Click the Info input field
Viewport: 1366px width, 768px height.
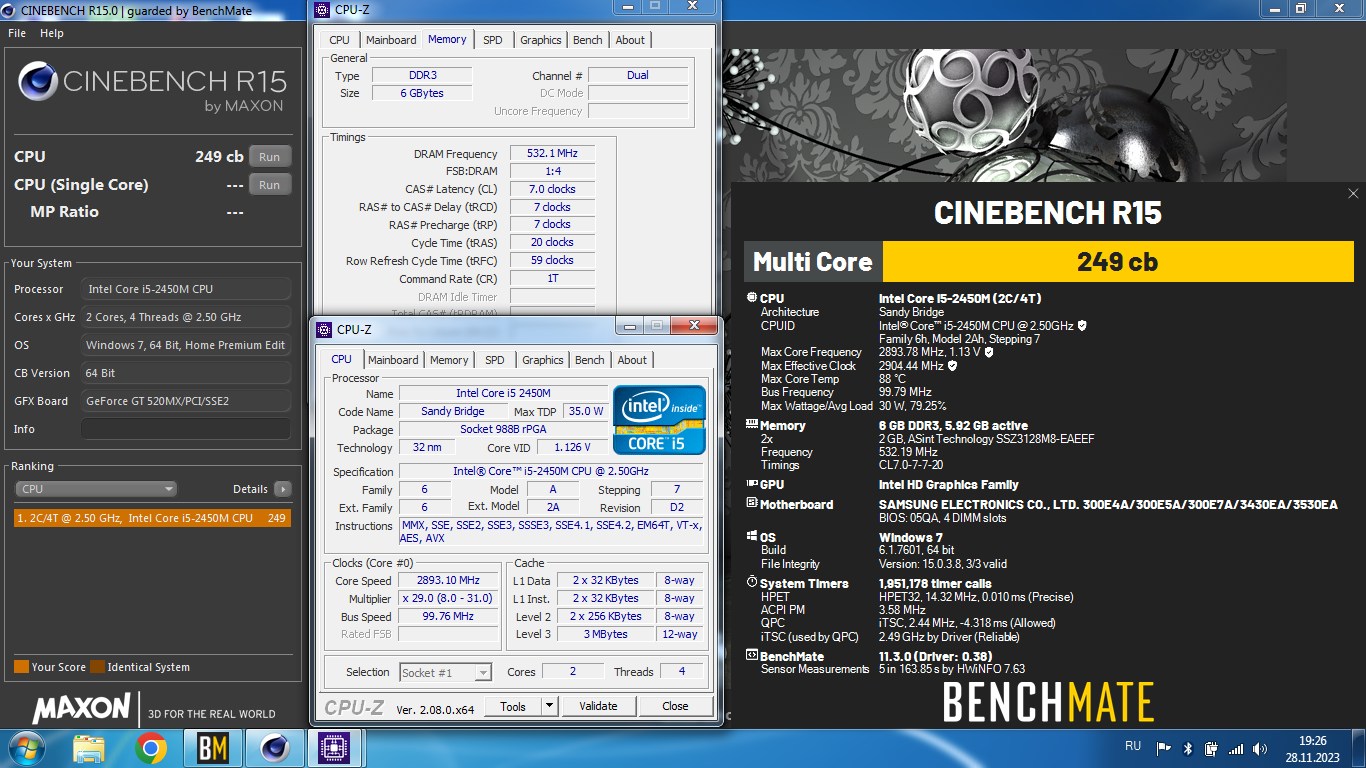[x=186, y=429]
